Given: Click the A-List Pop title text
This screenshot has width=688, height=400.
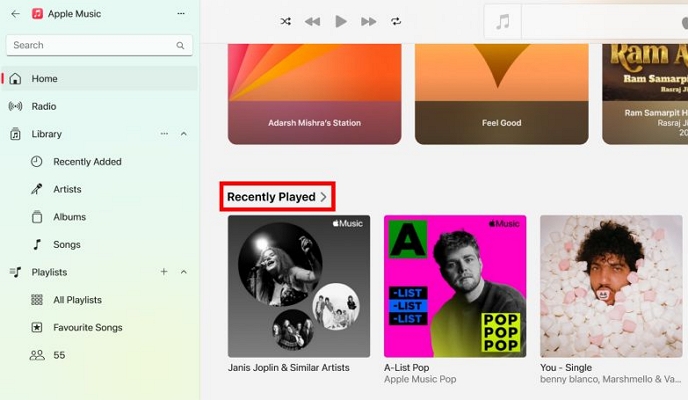Looking at the screenshot, I should pyautogui.click(x=407, y=368).
